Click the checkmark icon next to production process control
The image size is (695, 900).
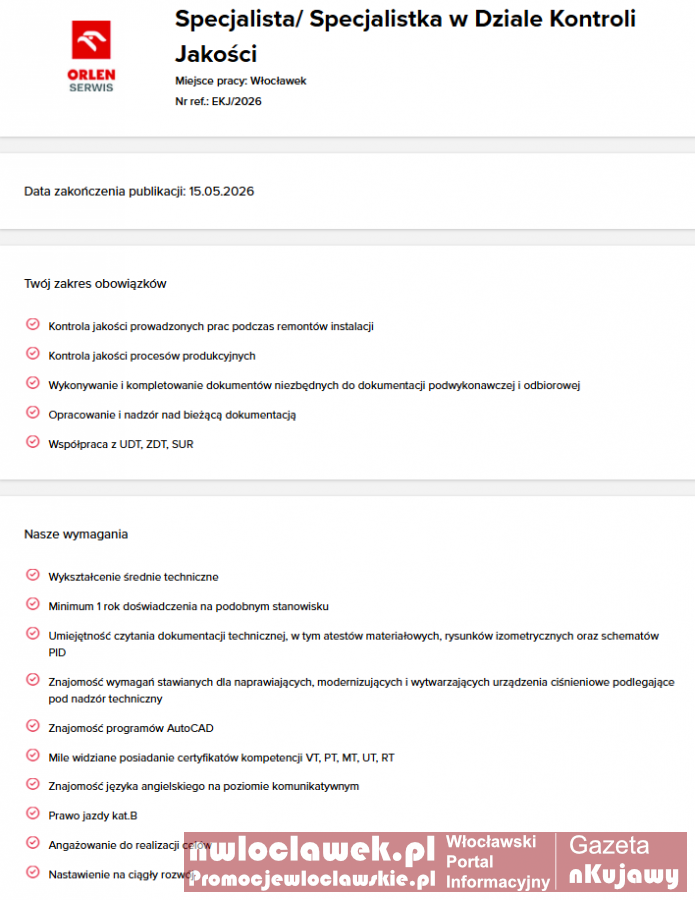point(31,354)
